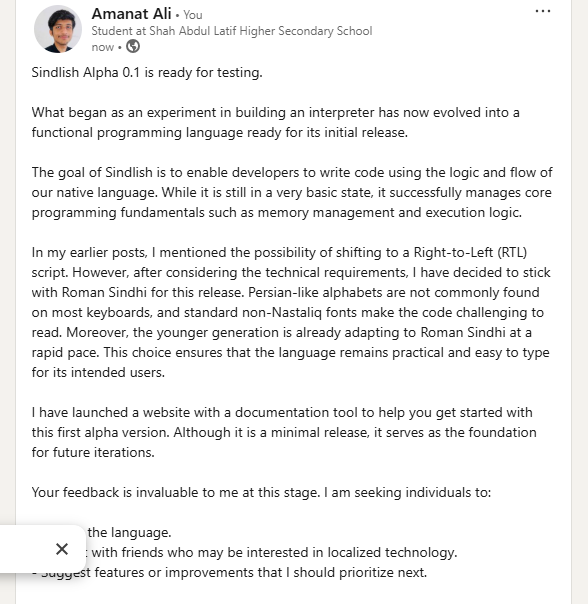Viewport: 588px width, 604px height.
Task: Click the "Your feedback is invaluable" line
Action: pyautogui.click(x=261, y=492)
